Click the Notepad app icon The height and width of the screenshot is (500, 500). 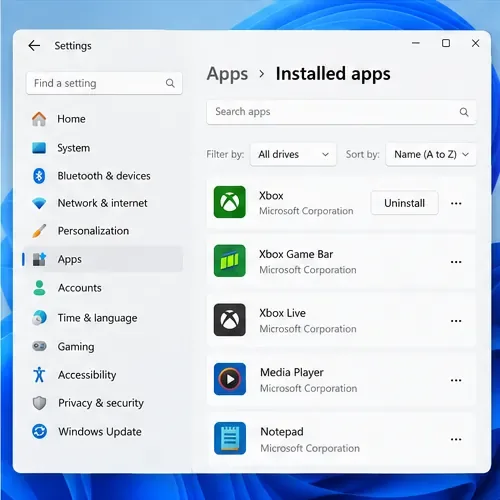coord(230,438)
